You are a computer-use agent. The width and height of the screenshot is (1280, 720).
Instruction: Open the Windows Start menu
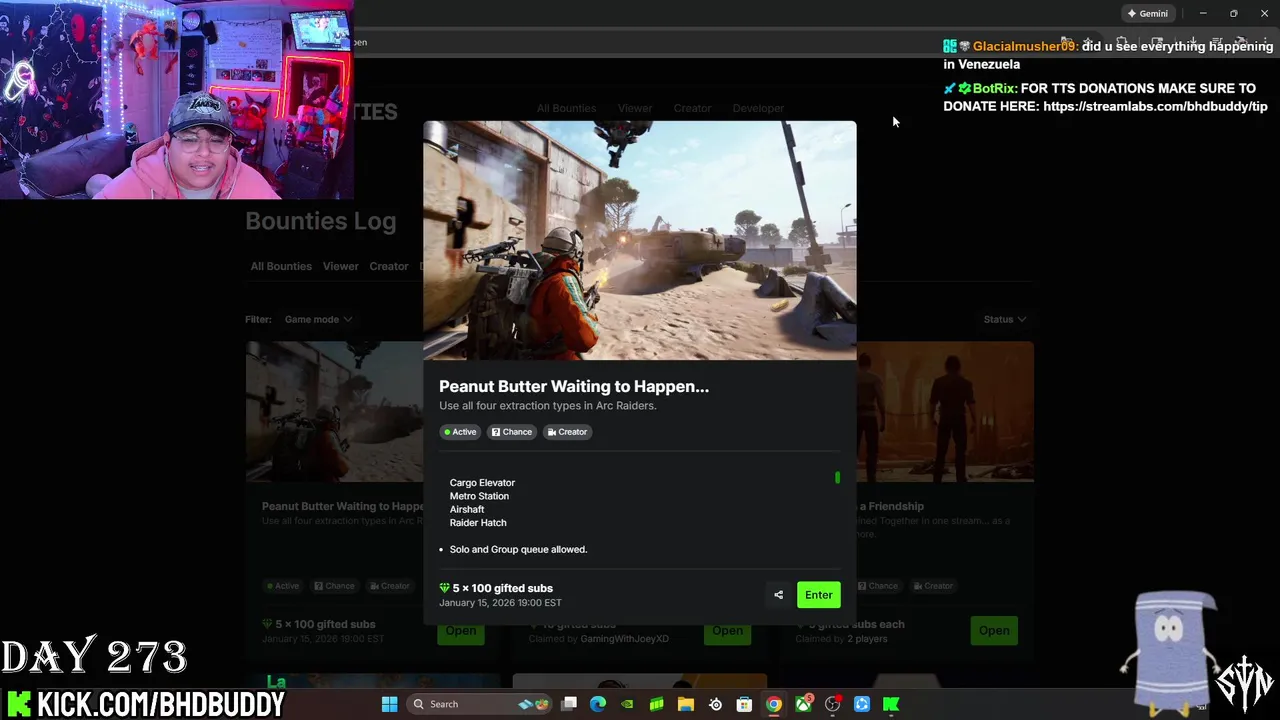[x=389, y=704]
